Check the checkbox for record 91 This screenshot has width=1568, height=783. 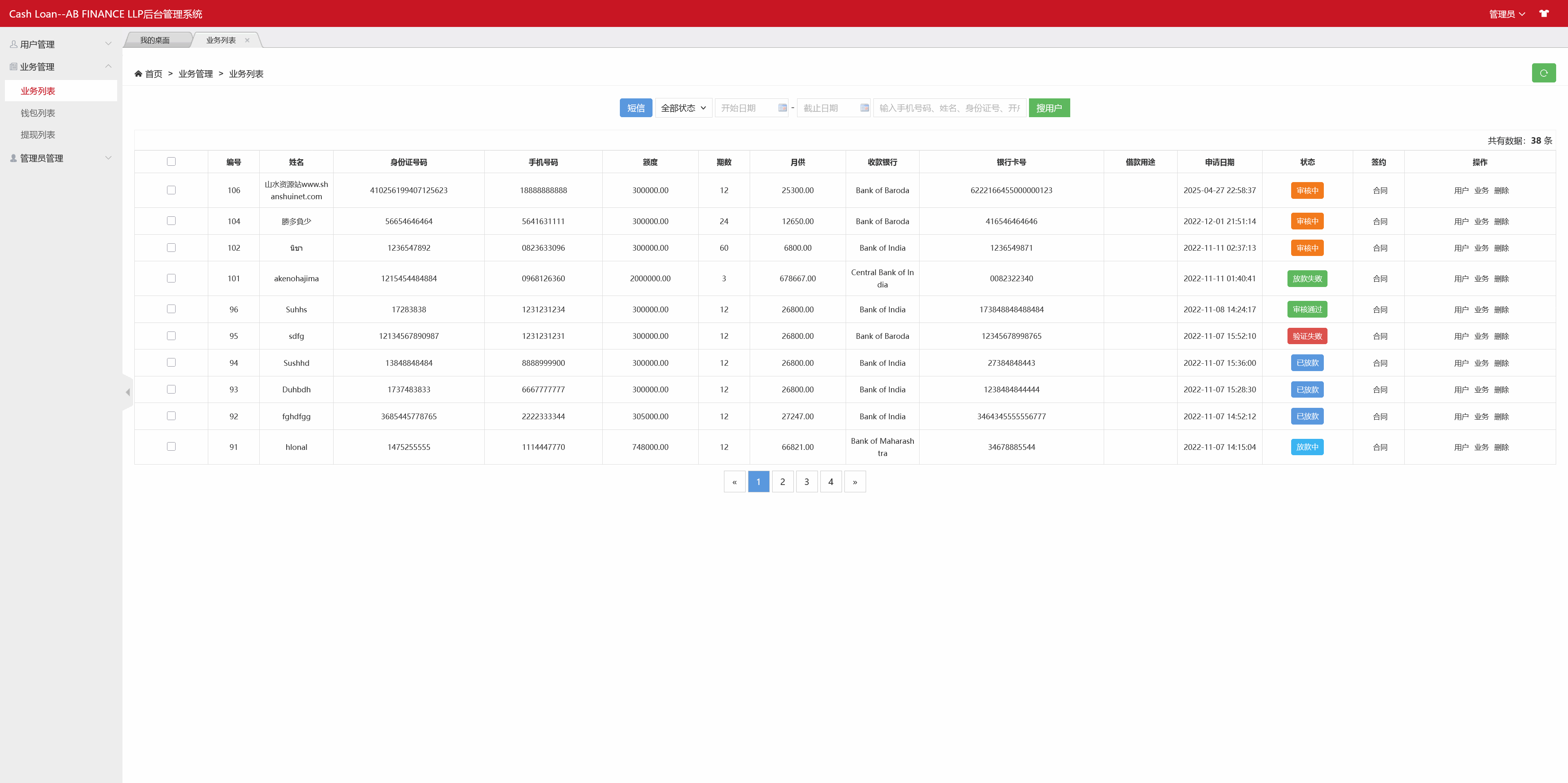(x=171, y=446)
